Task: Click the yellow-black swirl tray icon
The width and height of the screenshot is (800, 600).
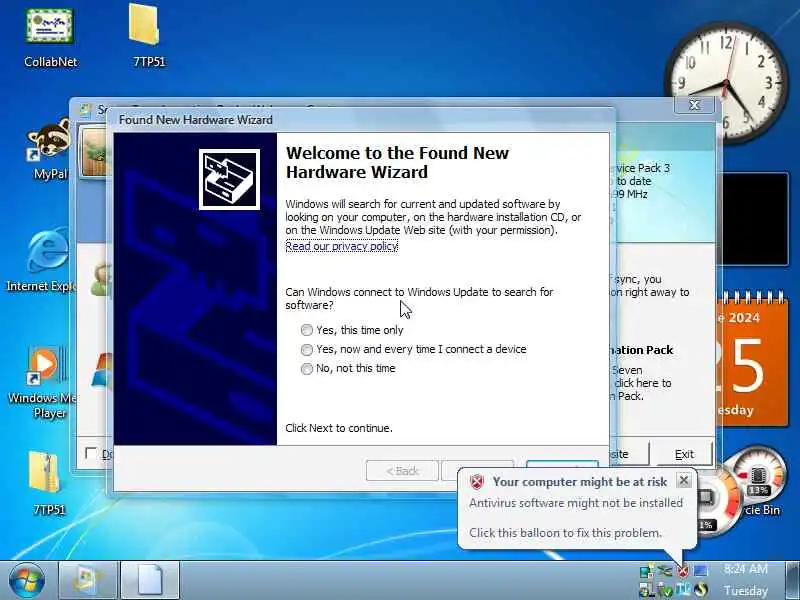Action: 701,590
